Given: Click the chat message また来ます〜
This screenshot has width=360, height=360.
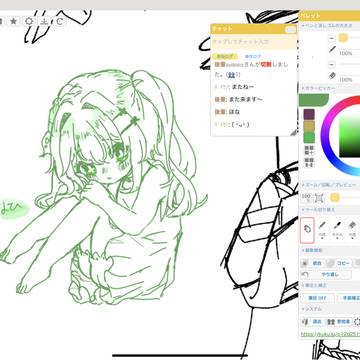Looking at the screenshot, I should point(245,99).
